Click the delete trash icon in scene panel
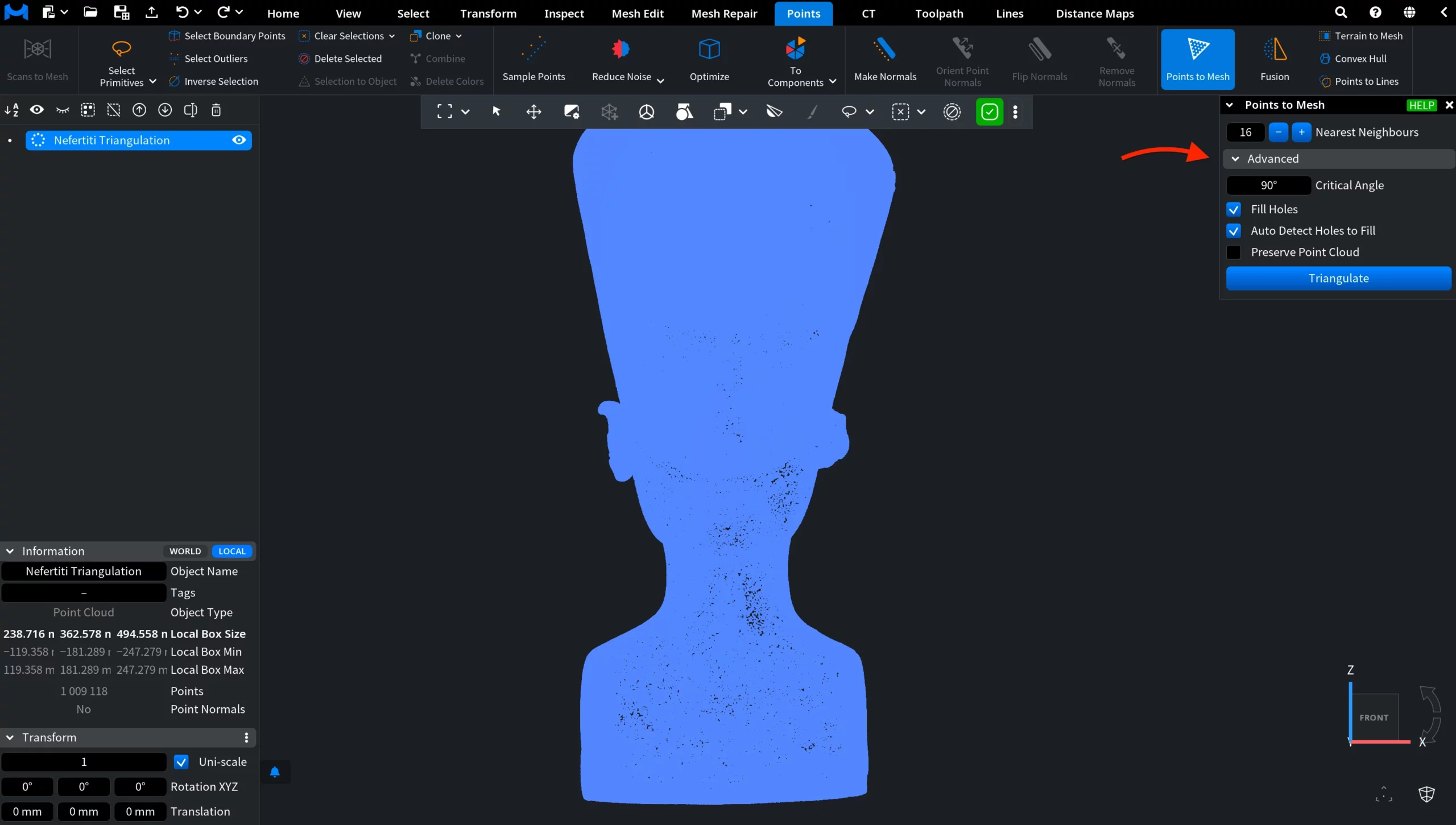 pos(216,110)
